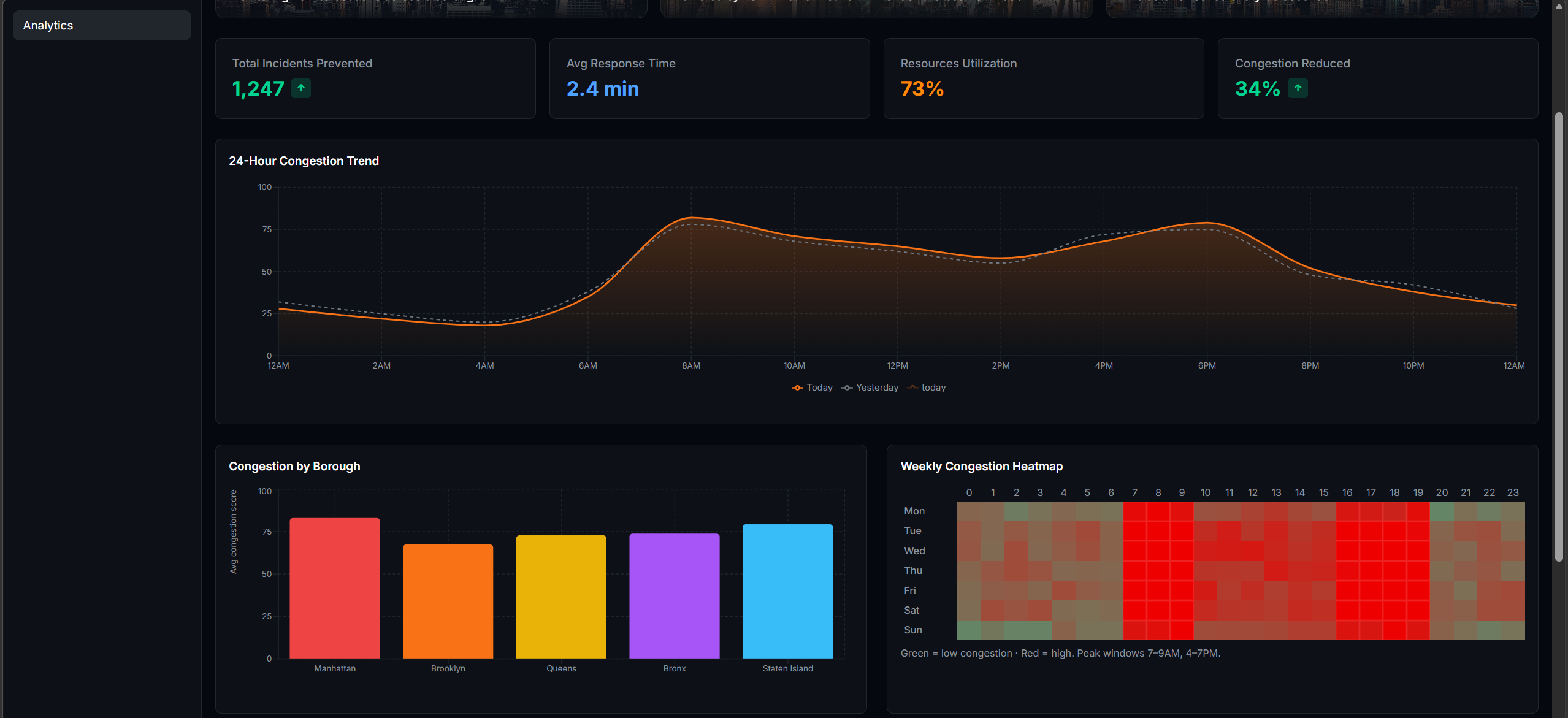Open the Resources Utilization card

pyautogui.click(x=1043, y=78)
